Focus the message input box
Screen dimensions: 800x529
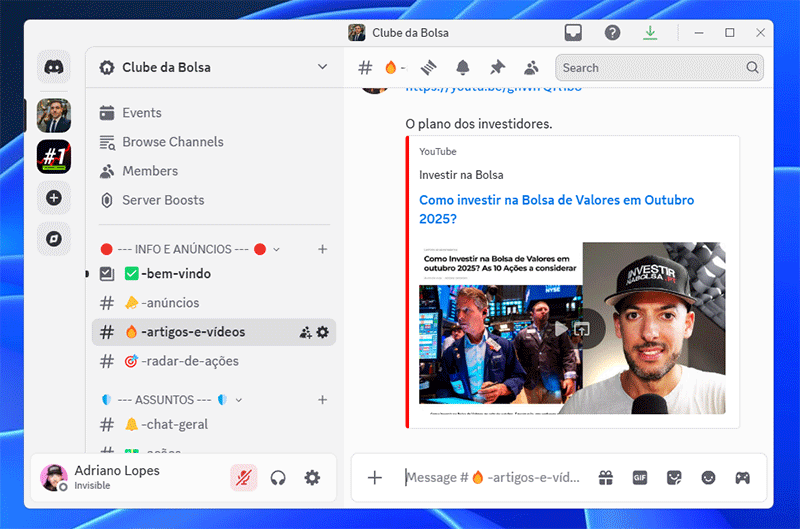coord(493,477)
